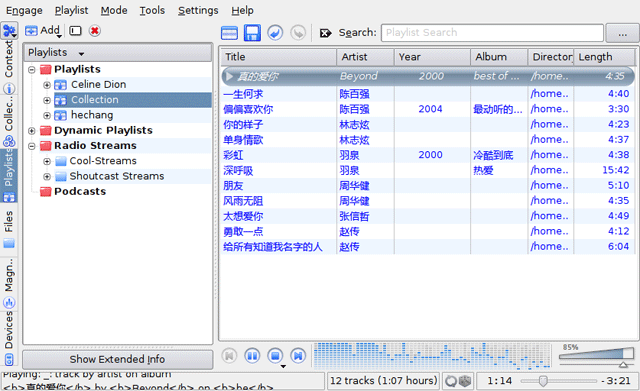
Task: Toggle random mode dice icon
Action: coord(464,381)
